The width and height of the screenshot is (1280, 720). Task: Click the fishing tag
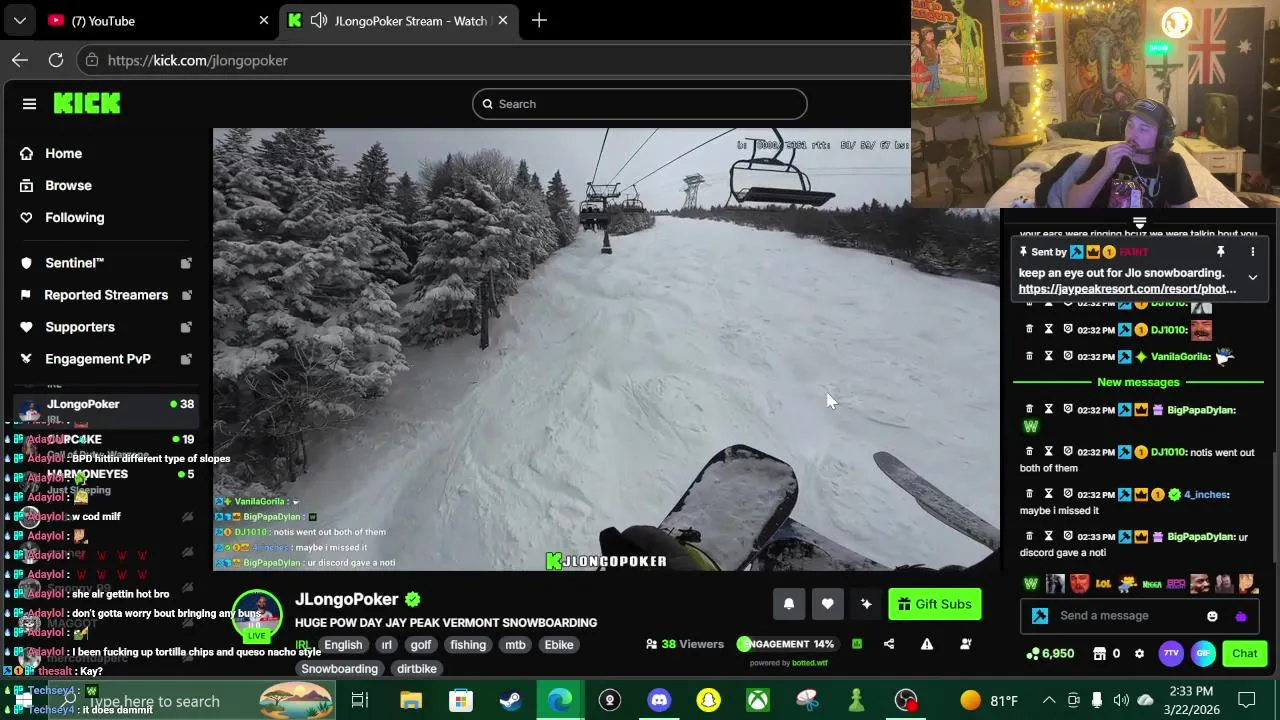[x=468, y=645]
